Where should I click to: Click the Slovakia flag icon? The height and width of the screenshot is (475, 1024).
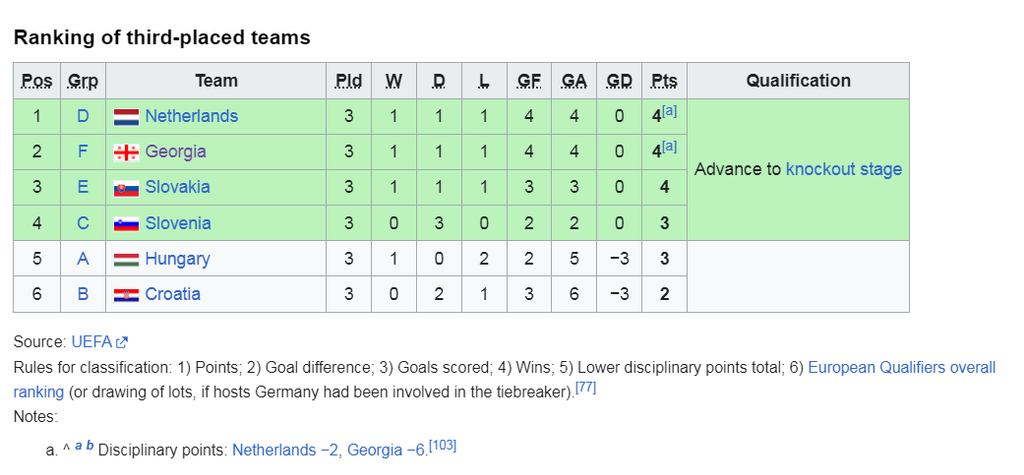pos(126,188)
